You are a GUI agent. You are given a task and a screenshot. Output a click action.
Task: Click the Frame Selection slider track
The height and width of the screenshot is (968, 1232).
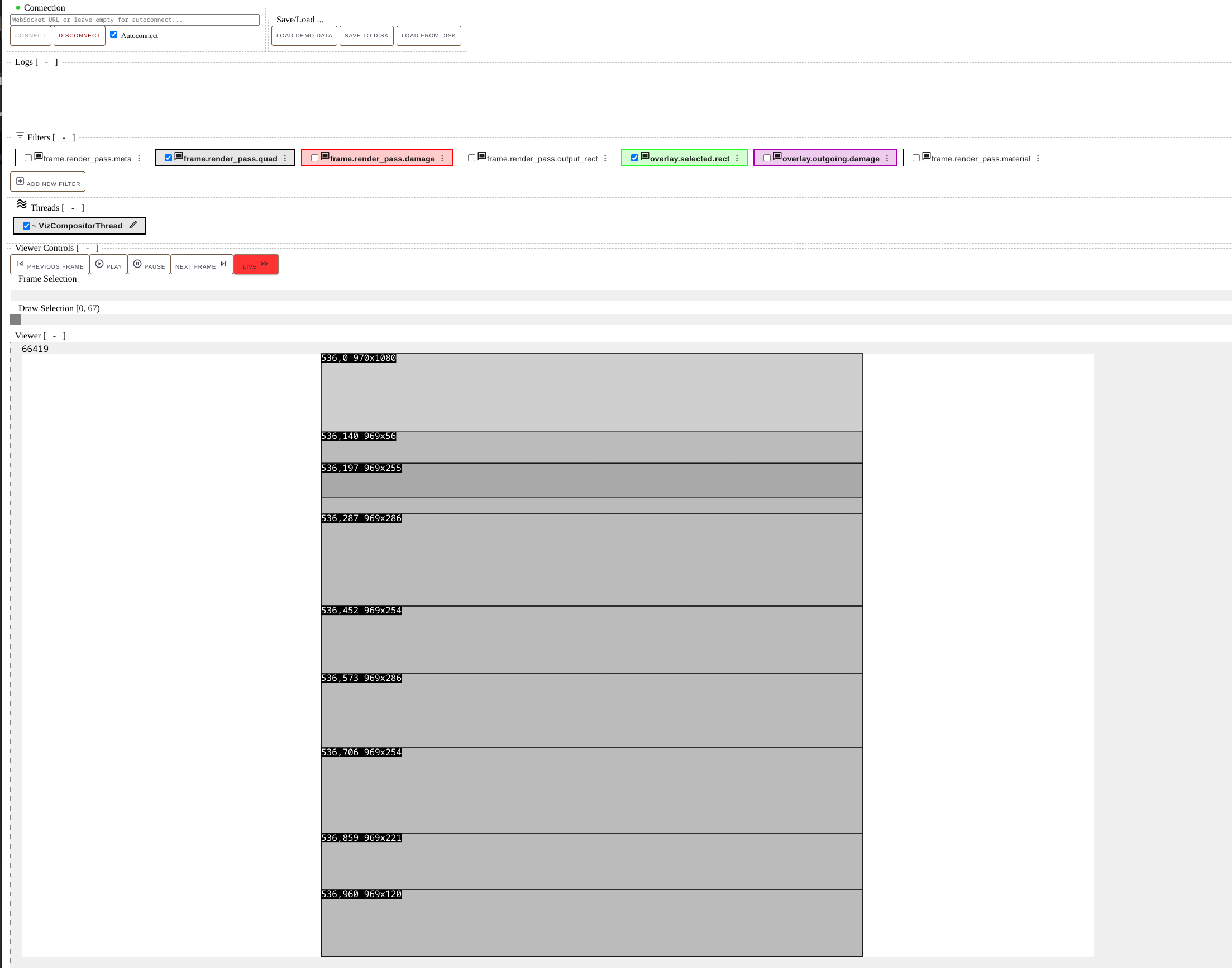point(621,296)
